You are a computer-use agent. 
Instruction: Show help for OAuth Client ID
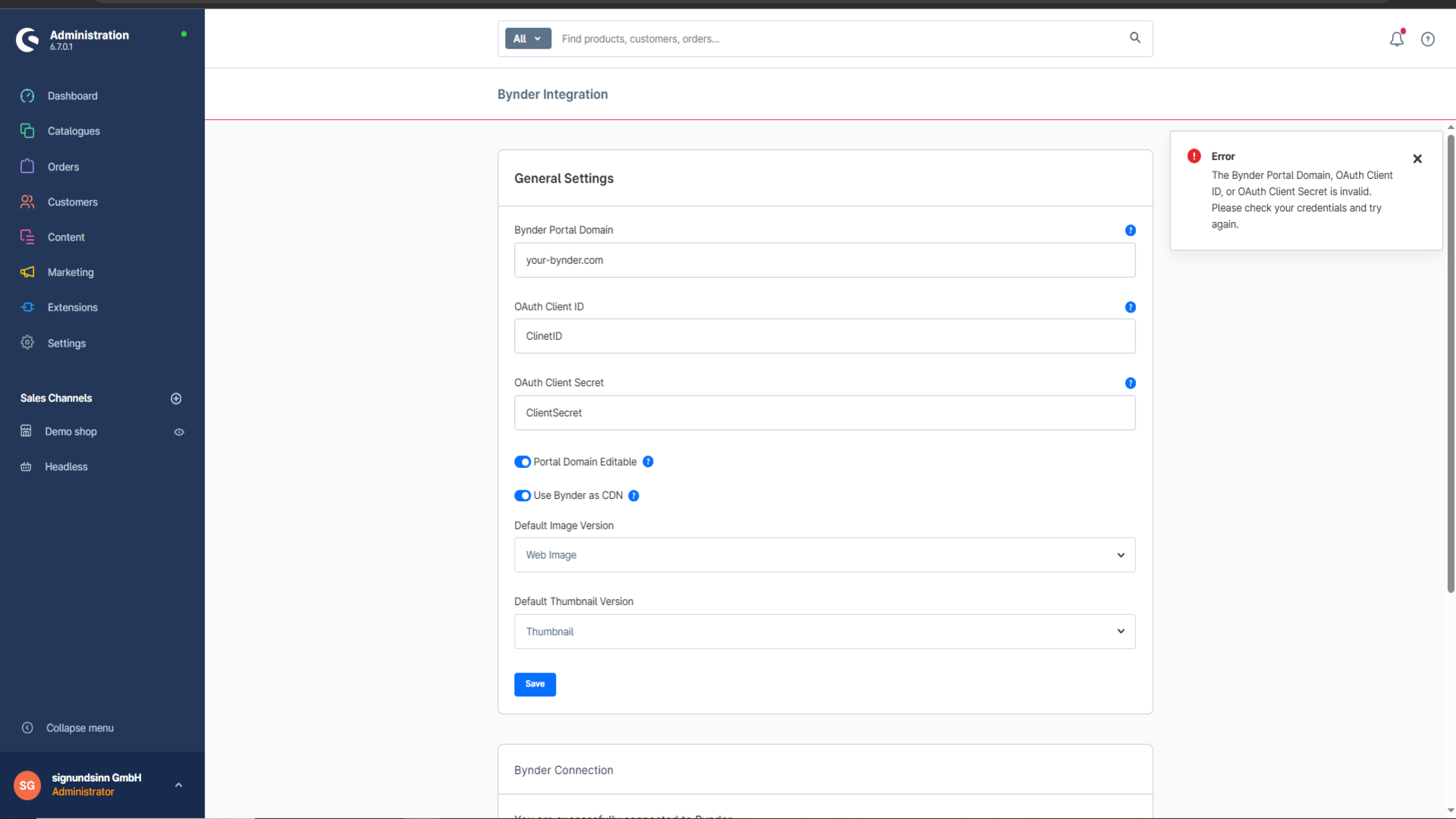[1130, 307]
